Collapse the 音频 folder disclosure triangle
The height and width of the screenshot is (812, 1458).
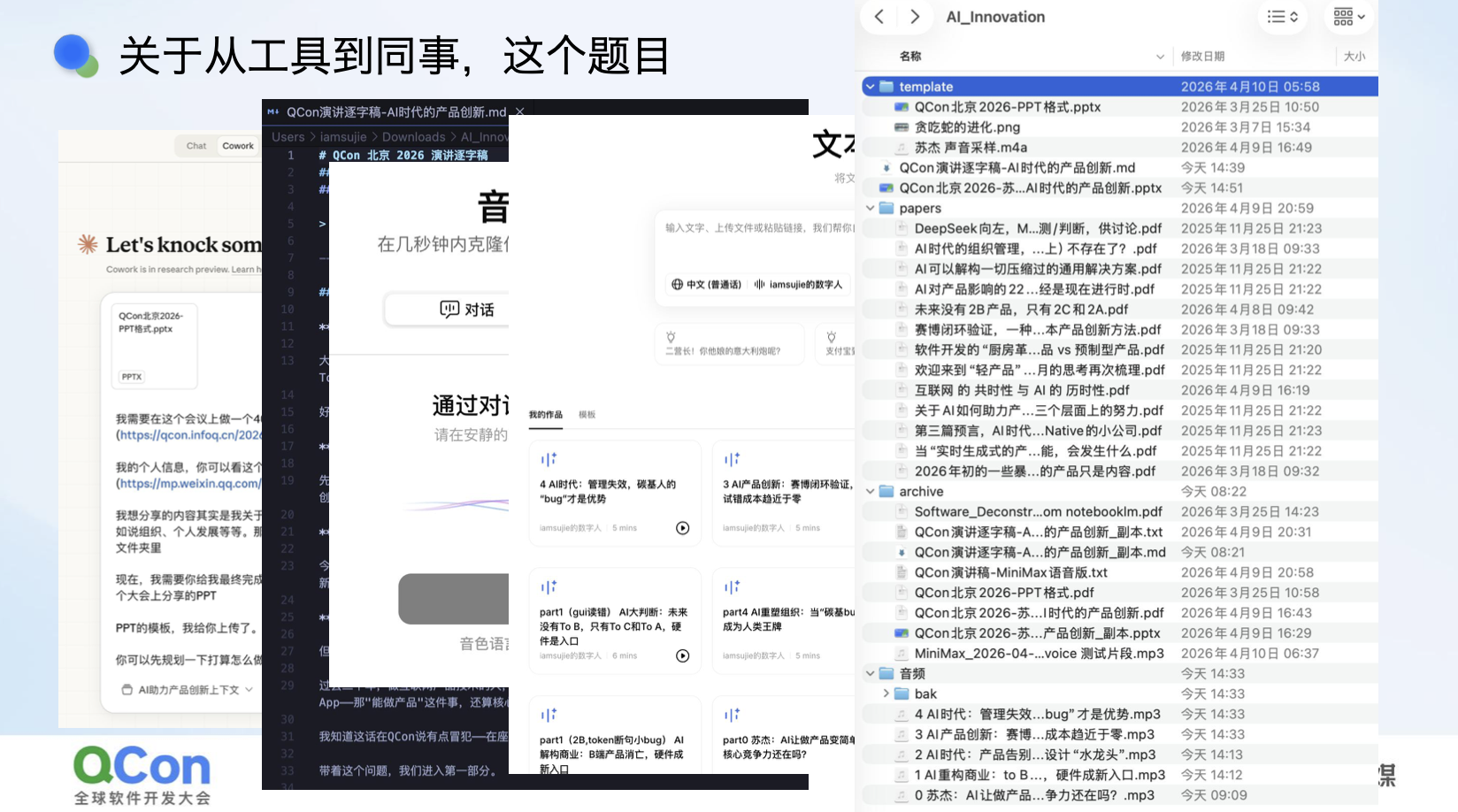[x=870, y=674]
